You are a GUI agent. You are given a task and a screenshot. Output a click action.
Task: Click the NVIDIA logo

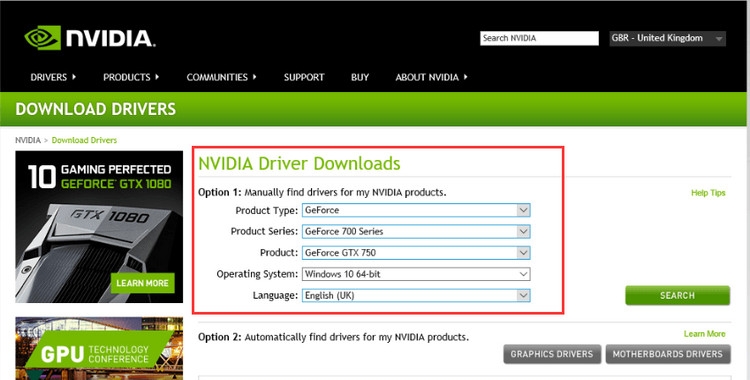click(90, 38)
